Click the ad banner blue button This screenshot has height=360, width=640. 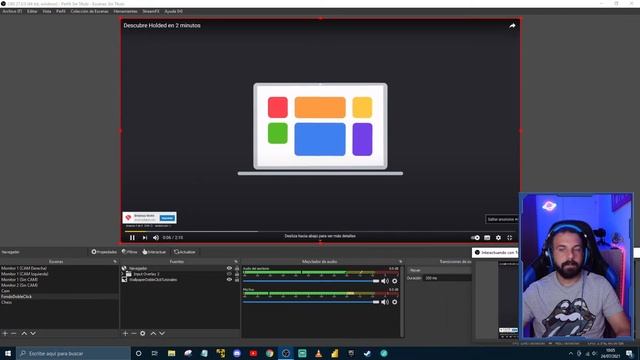(x=167, y=218)
